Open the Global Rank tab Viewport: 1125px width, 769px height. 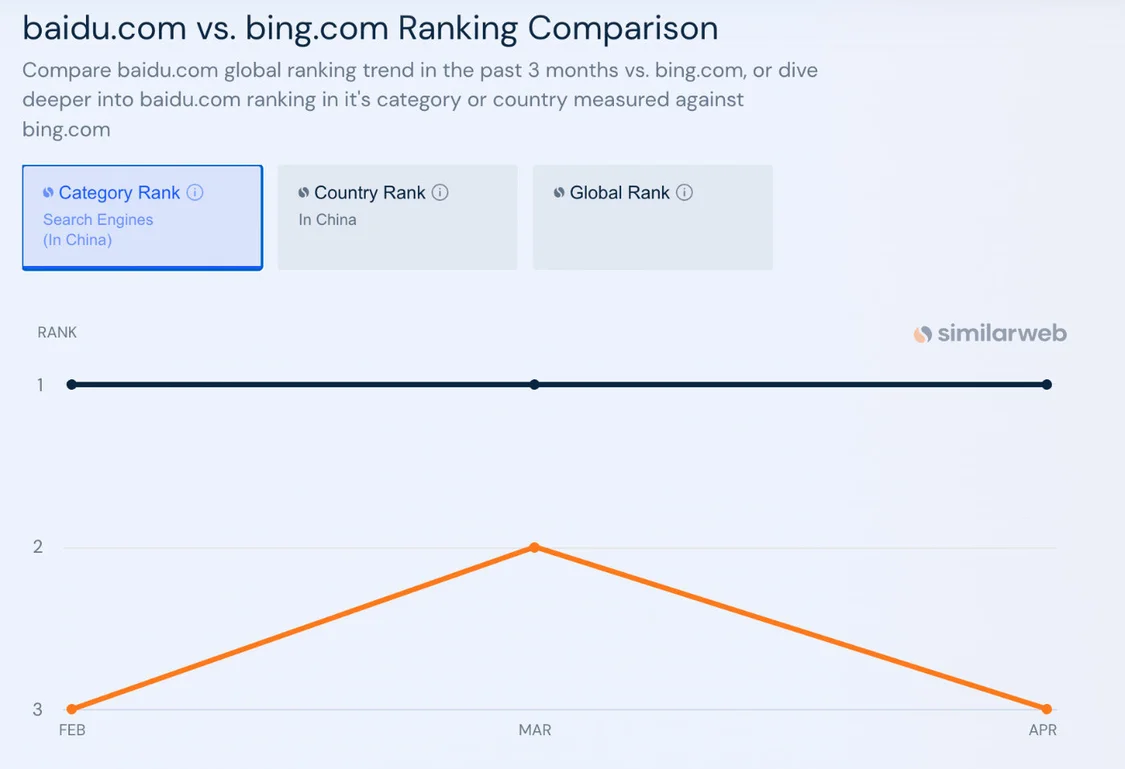(x=652, y=217)
